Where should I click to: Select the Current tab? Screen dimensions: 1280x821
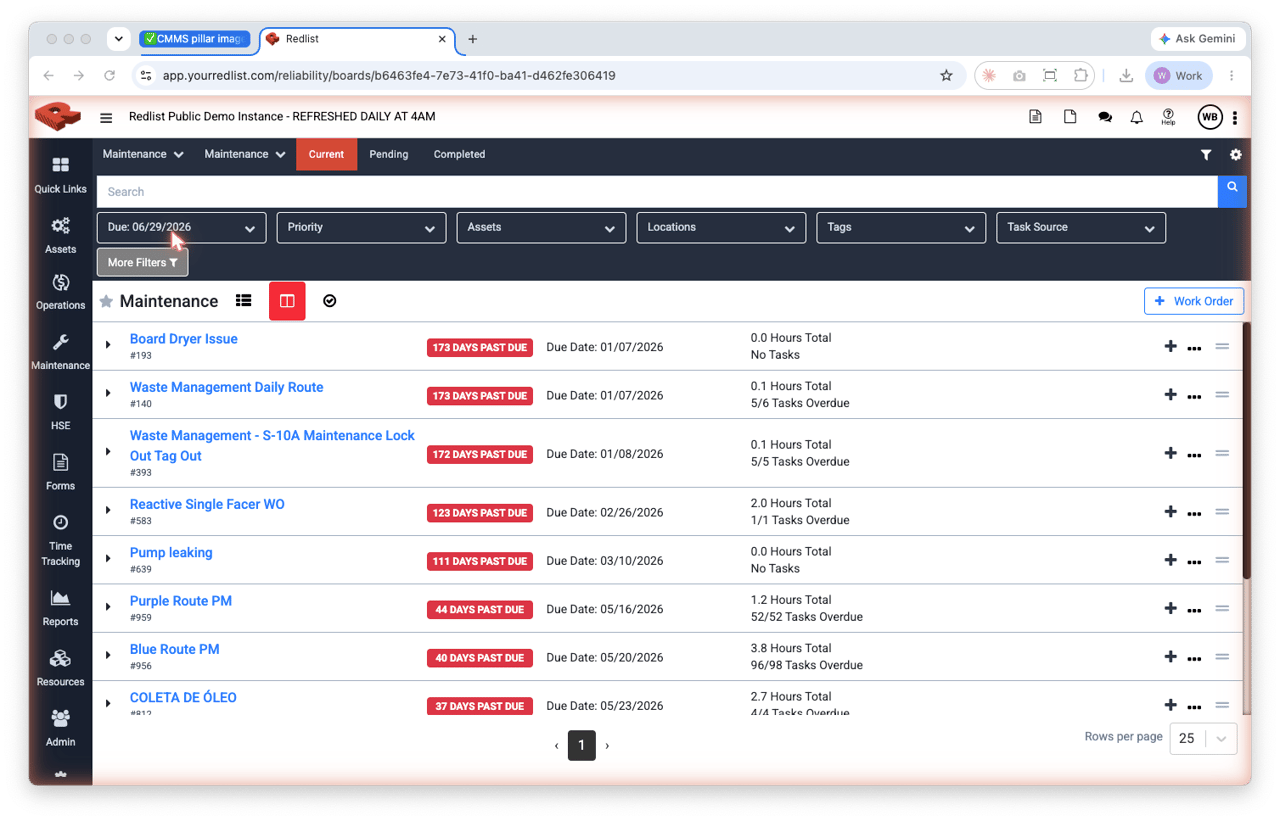(x=326, y=155)
